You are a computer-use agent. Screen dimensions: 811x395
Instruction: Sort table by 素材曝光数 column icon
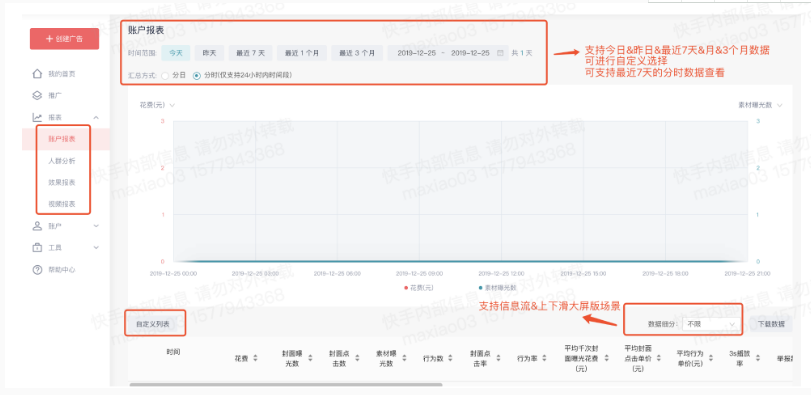(x=404, y=358)
